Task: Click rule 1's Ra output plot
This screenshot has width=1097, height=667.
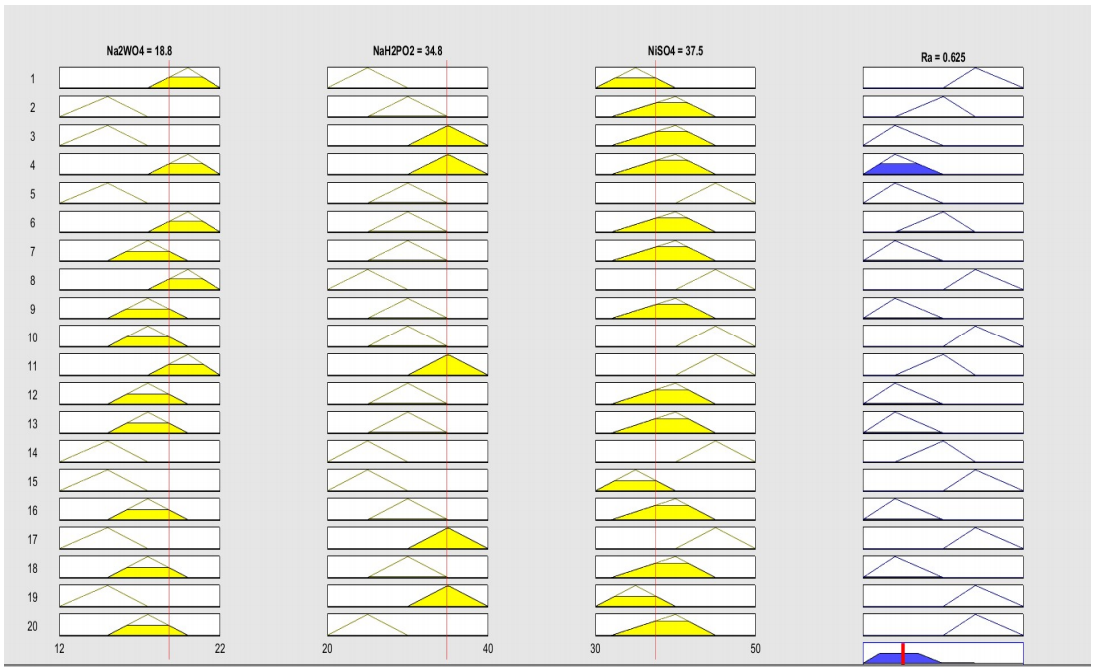Action: [x=943, y=78]
